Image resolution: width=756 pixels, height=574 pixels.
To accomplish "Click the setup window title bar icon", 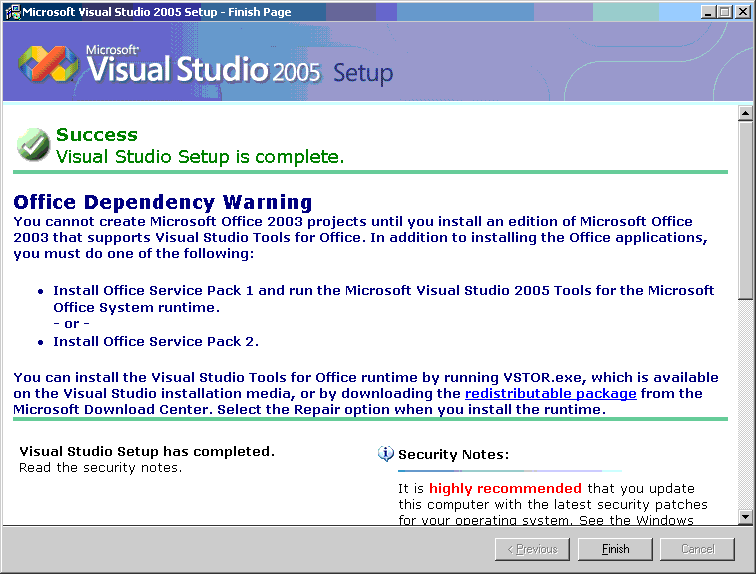I will click(x=13, y=12).
